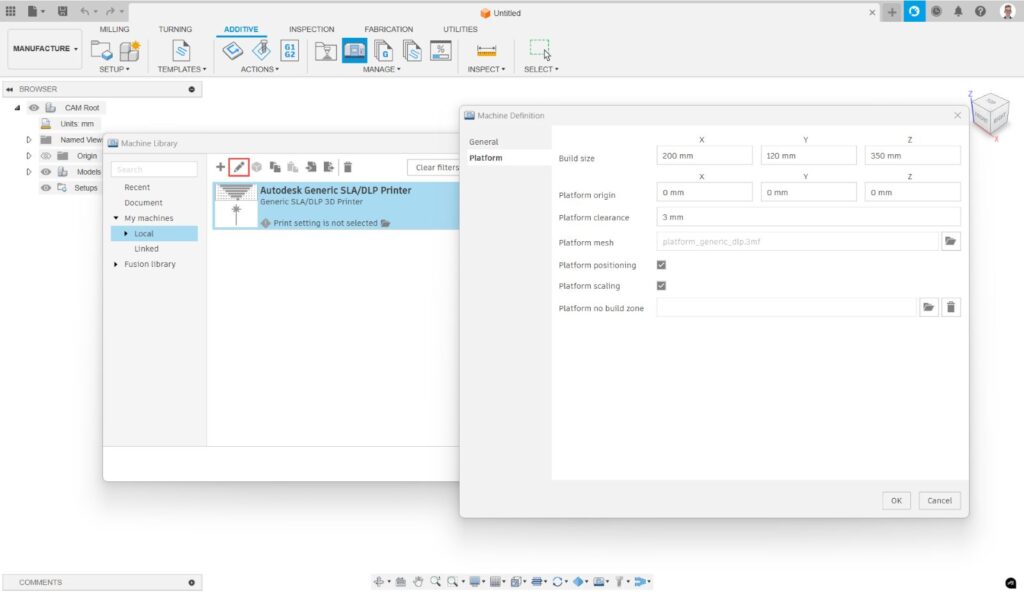The image size is (1024, 592).
Task: Open the data panel grid icon
Action: pos(10,11)
